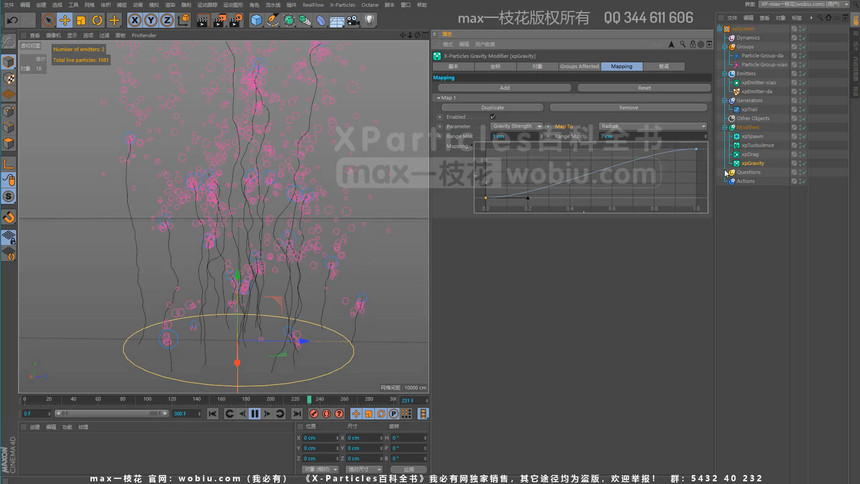The image size is (860, 484).
Task: Activate the Move tool in top toolbar
Action: coord(65,21)
